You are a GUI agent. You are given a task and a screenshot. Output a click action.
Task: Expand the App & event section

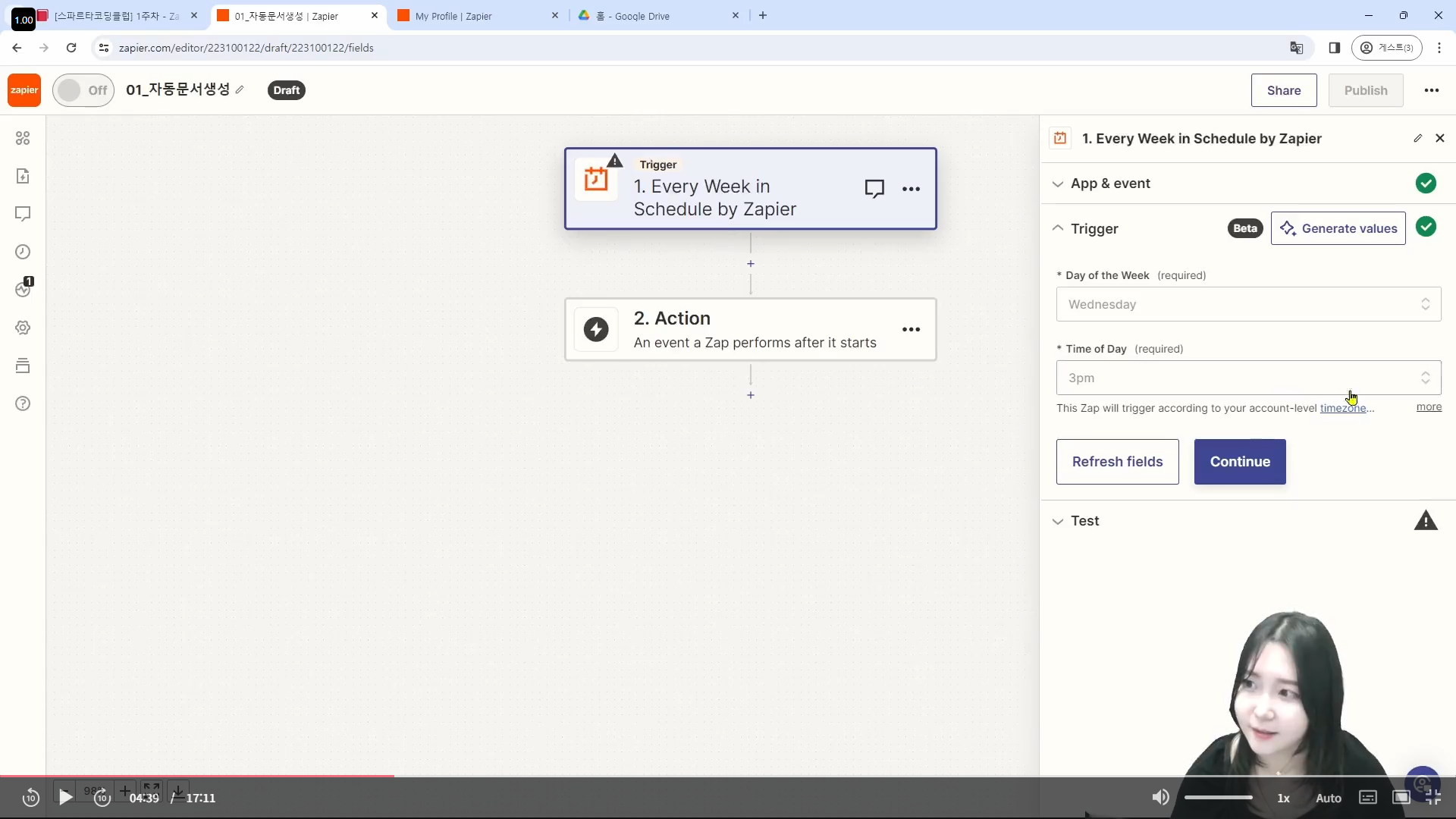[x=1247, y=184]
